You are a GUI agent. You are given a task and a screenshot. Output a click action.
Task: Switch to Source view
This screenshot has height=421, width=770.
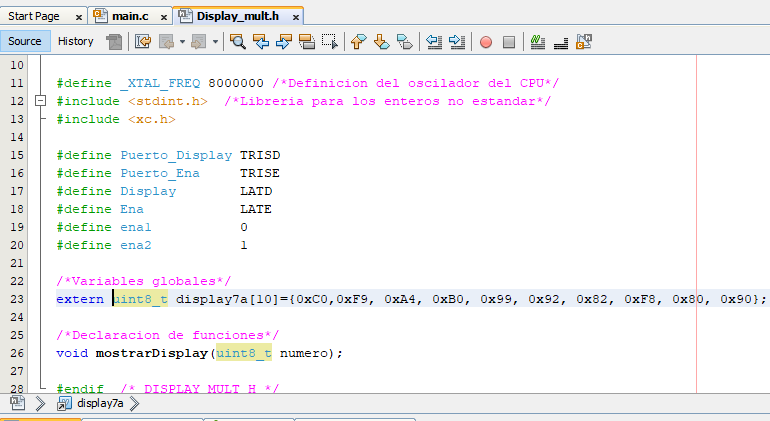click(25, 41)
